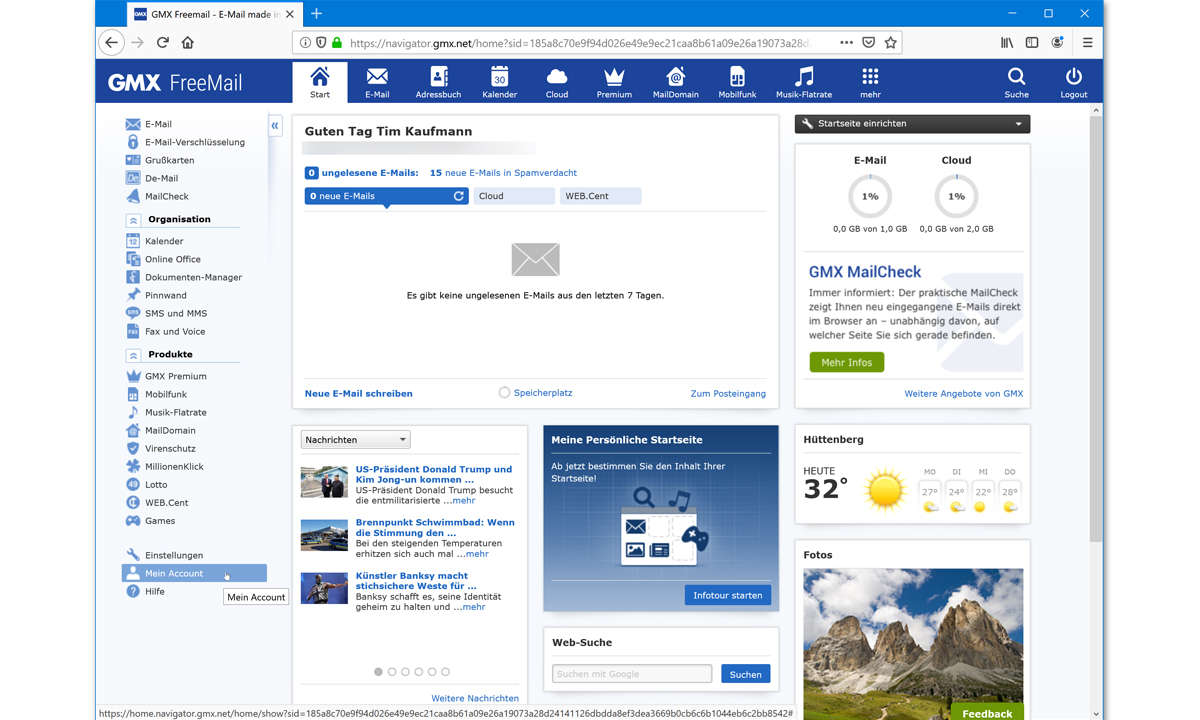Viewport: 1200px width, 720px height.
Task: Open Virenschutz in the sidebar
Action: (170, 448)
